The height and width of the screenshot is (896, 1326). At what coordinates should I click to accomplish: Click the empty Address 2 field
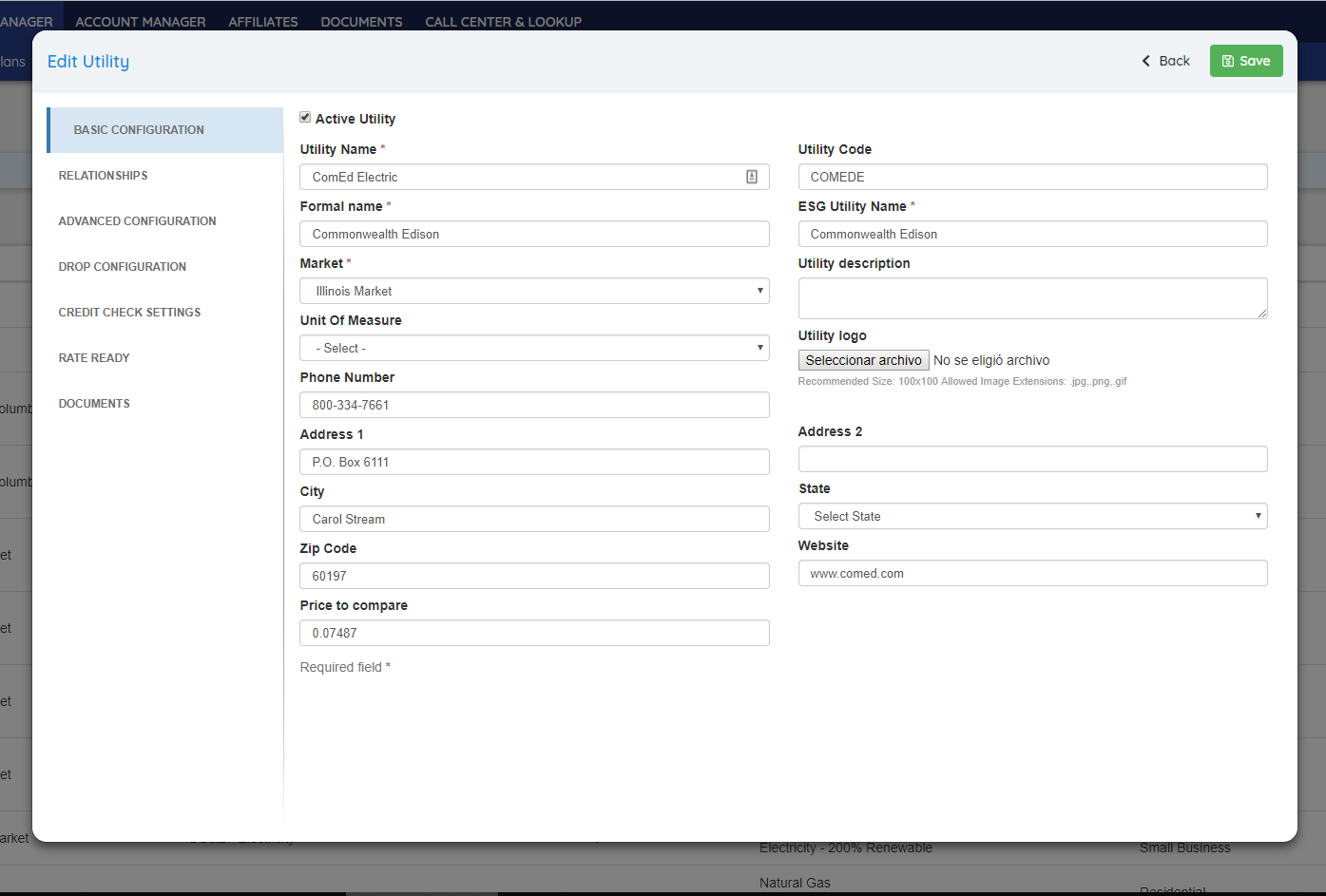tap(1032, 459)
